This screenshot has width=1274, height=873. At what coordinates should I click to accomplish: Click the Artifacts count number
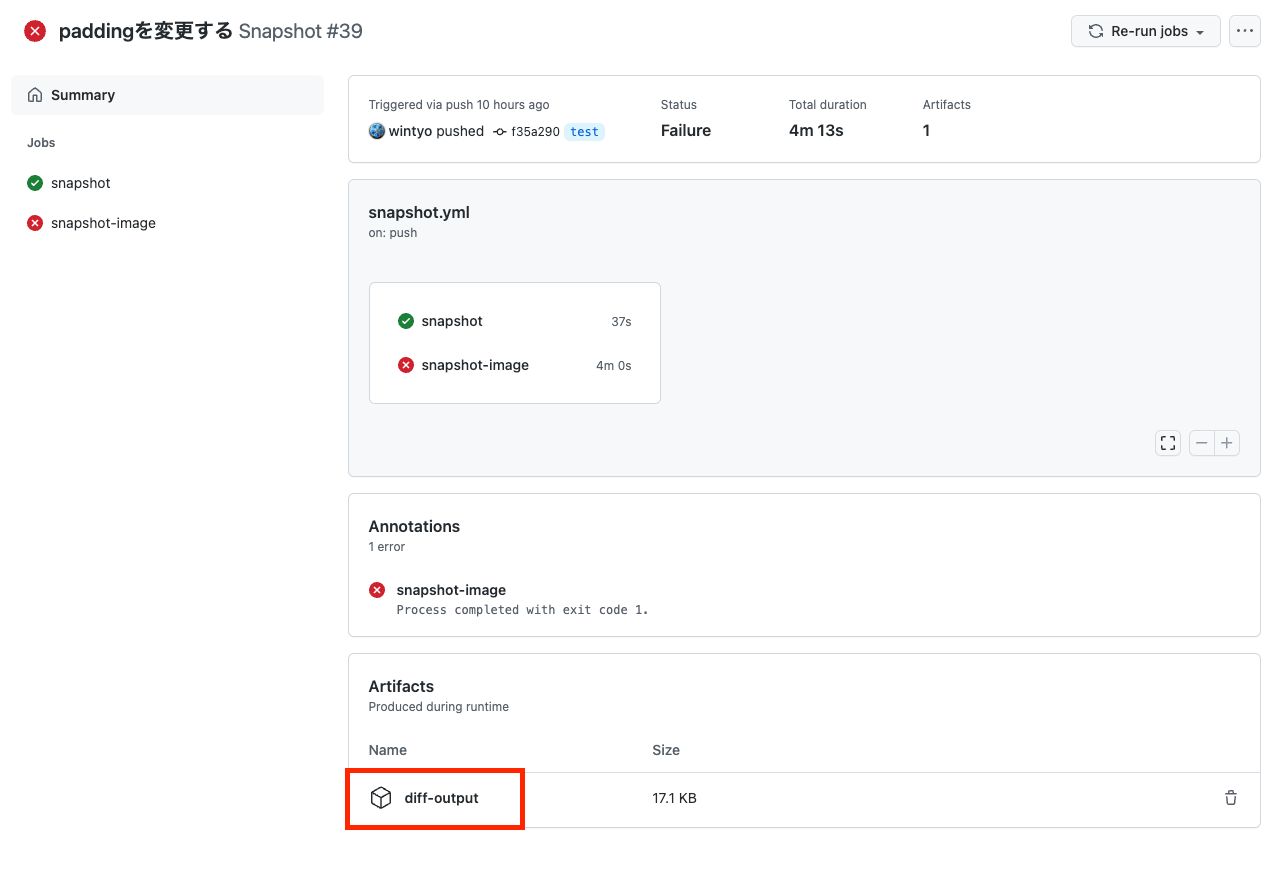[x=926, y=131]
